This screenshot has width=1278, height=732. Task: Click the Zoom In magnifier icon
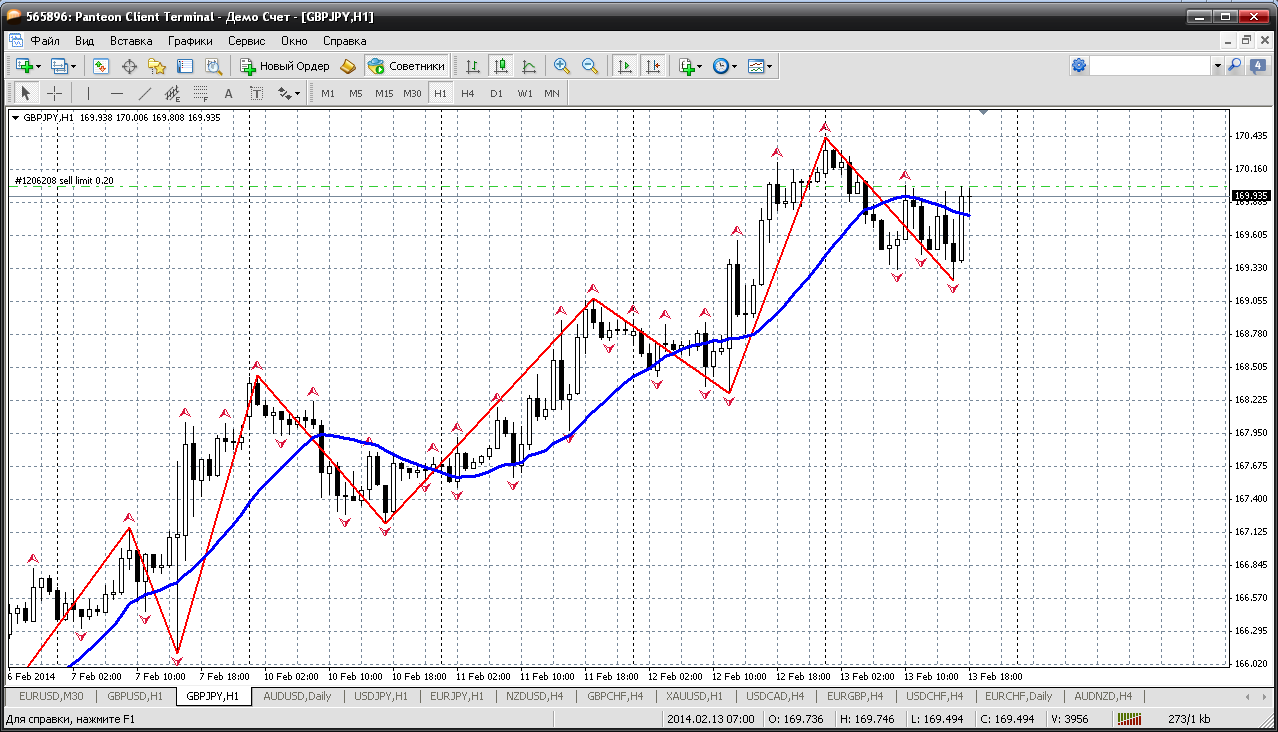[562, 66]
